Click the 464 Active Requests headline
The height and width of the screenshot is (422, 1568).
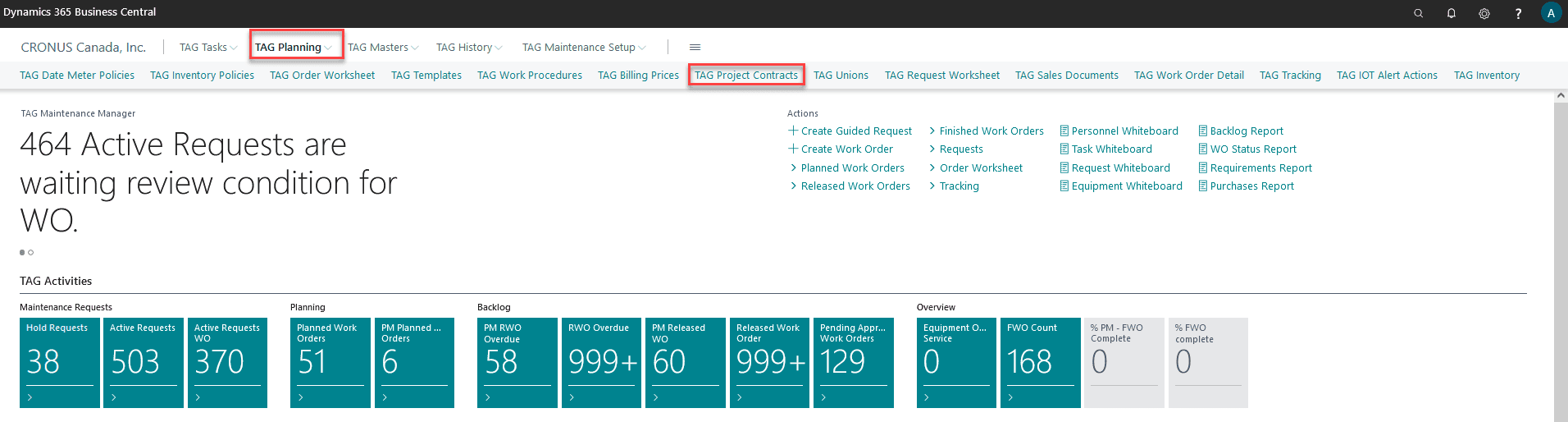[208, 182]
